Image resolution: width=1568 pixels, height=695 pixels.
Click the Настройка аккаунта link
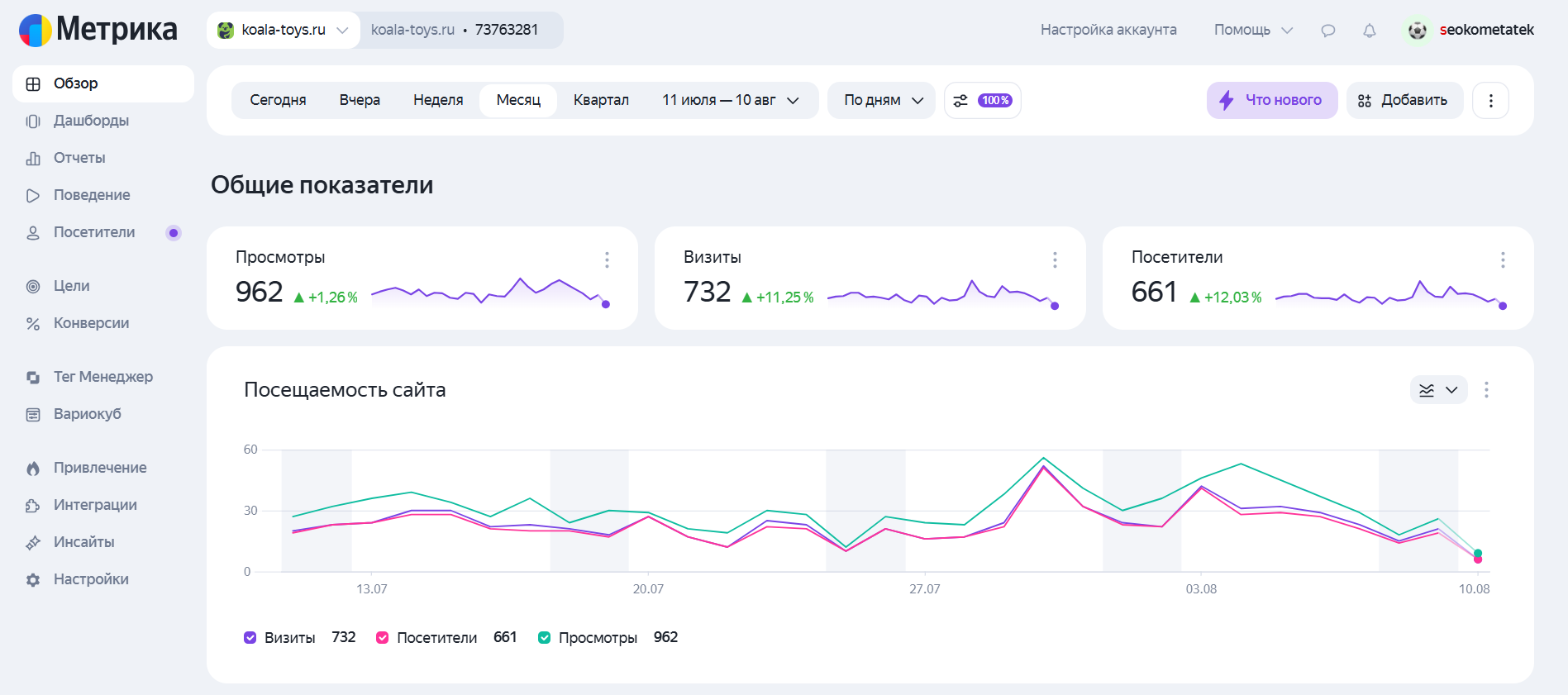point(1108,30)
